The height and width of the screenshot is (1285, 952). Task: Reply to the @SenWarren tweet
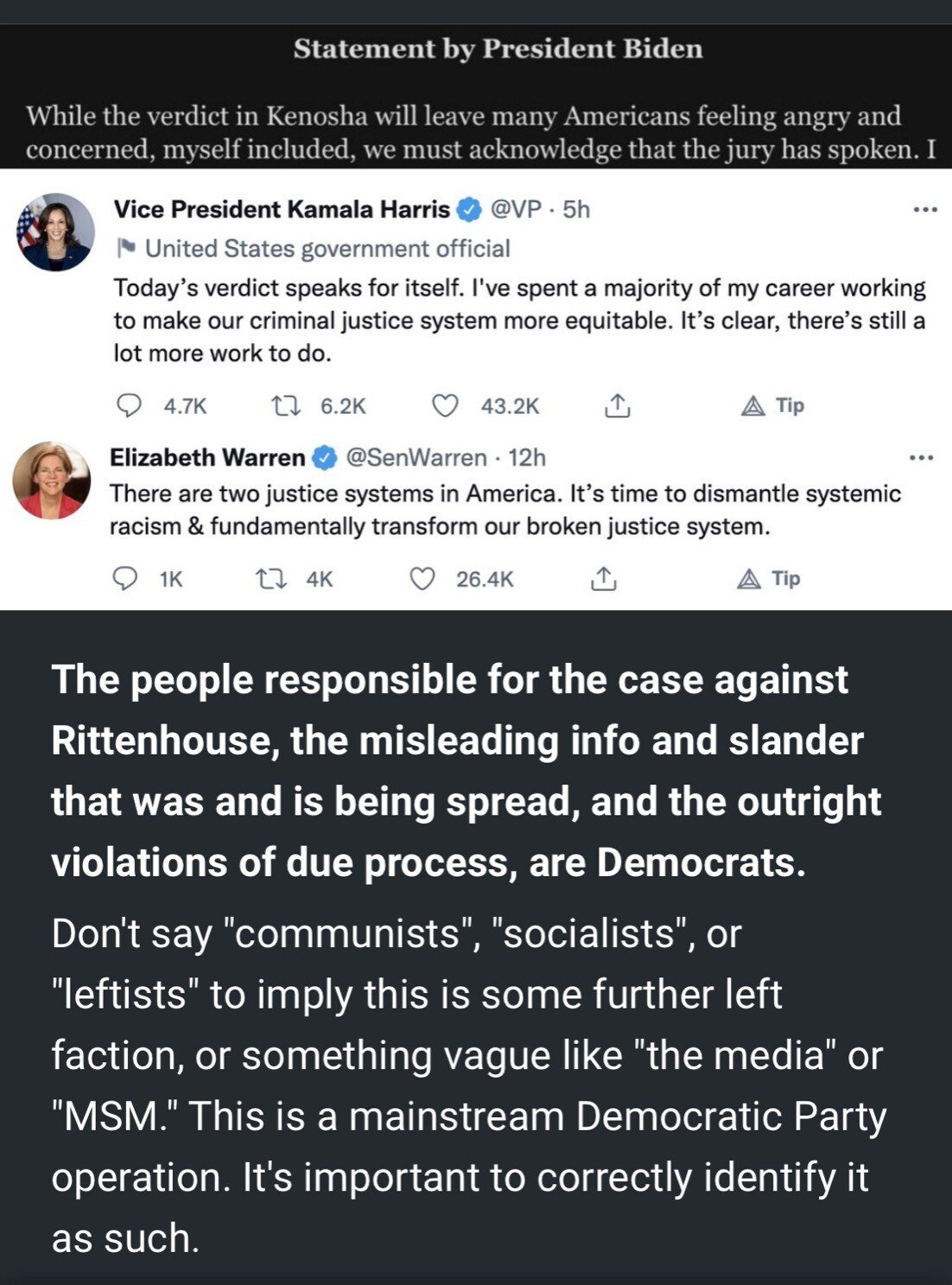pyautogui.click(x=126, y=578)
